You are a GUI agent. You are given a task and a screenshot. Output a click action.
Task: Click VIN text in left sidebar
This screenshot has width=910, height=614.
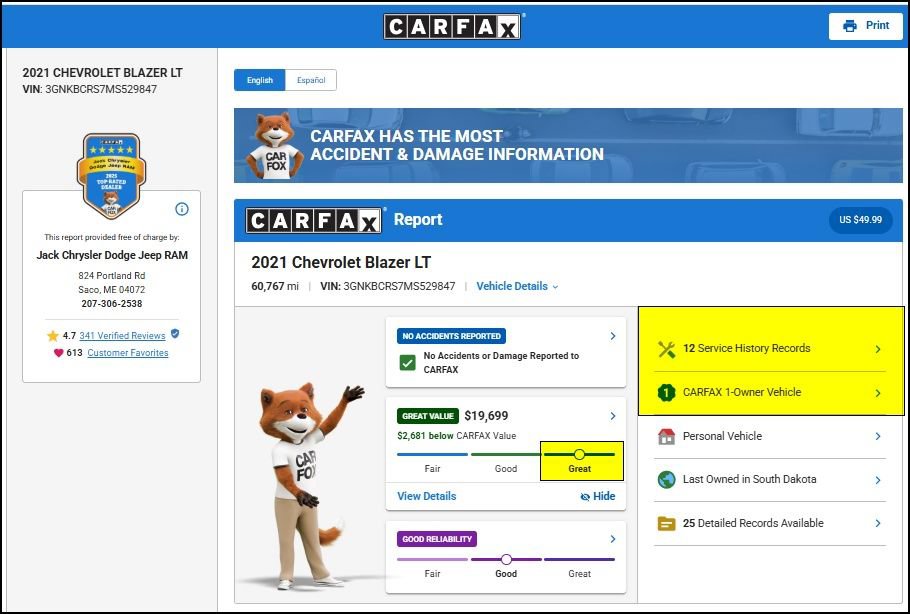(x=89, y=89)
